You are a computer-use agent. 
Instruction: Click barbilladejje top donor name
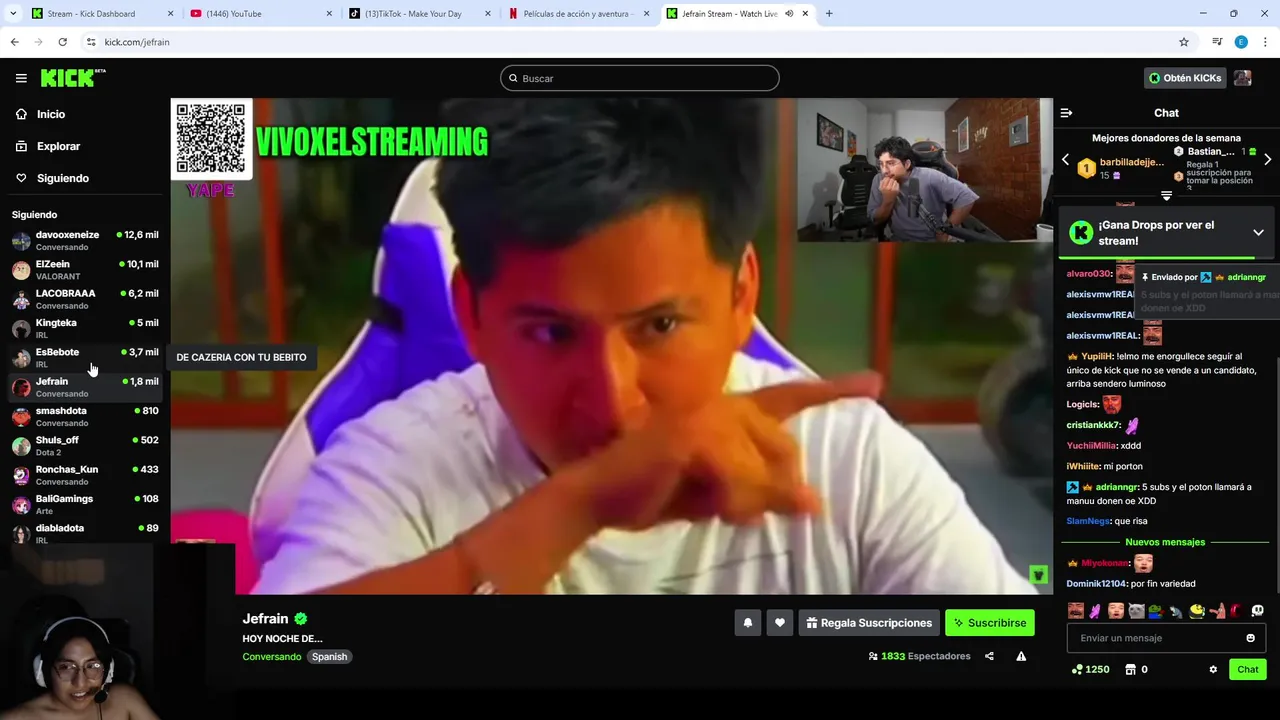pos(1132,162)
